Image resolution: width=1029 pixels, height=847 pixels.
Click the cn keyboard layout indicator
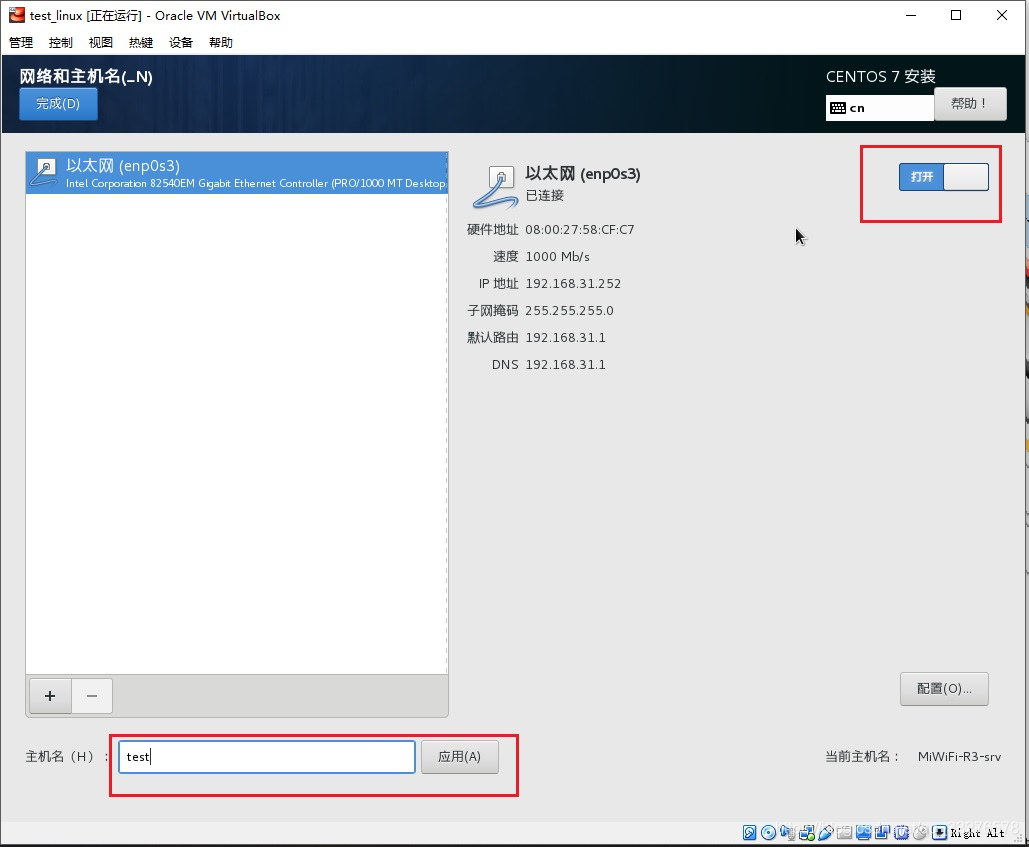879,108
